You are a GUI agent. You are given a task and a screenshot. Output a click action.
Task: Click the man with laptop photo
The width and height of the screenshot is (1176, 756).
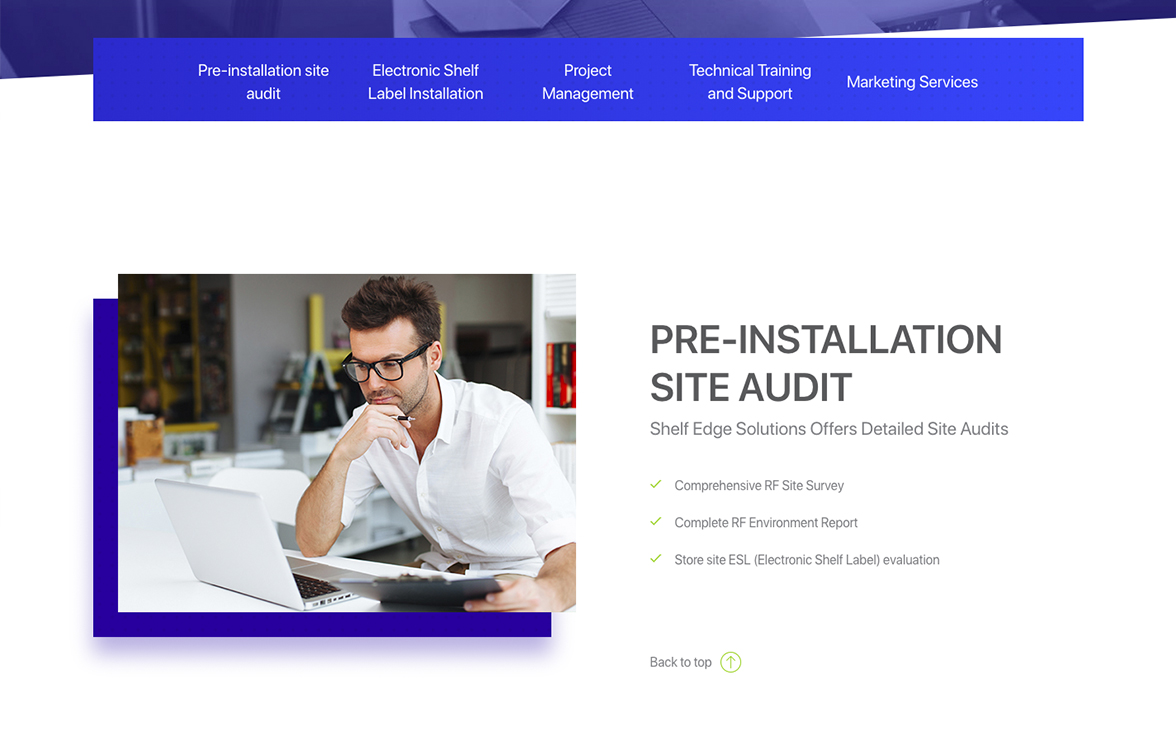[346, 442]
